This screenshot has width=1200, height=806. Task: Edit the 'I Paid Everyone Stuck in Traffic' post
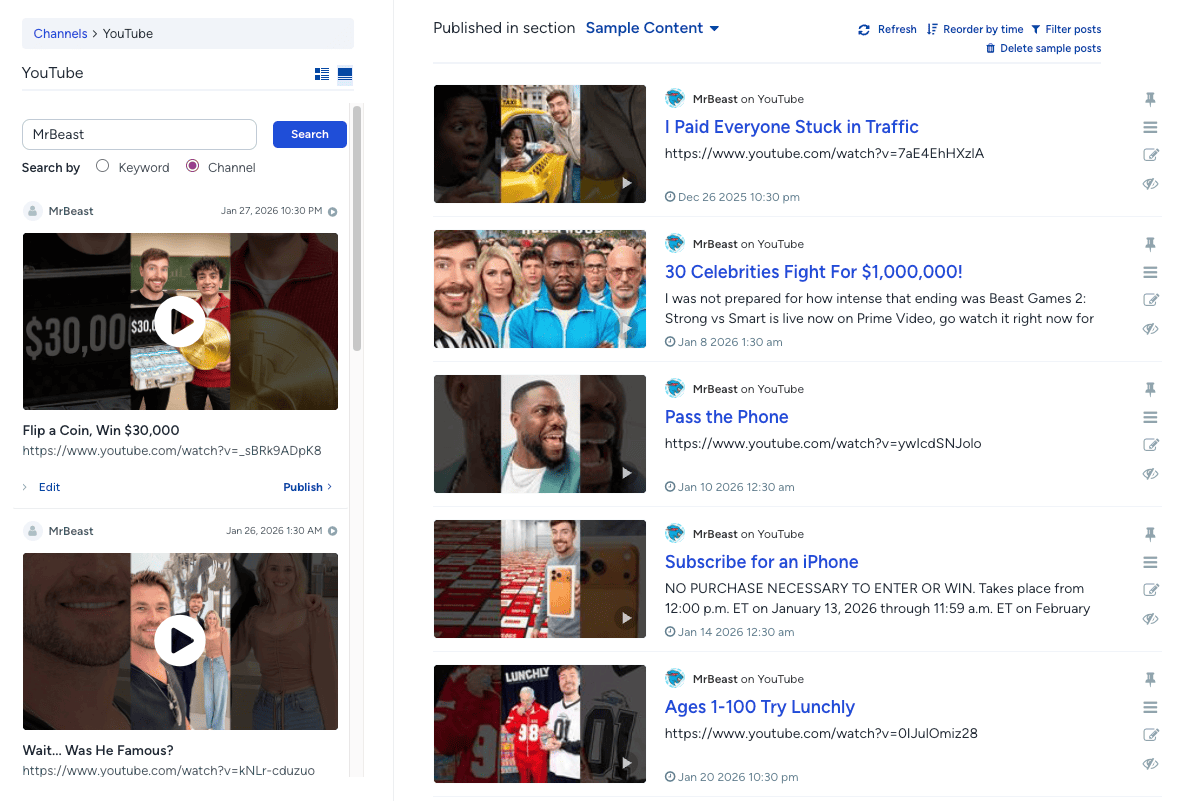[x=1150, y=155]
